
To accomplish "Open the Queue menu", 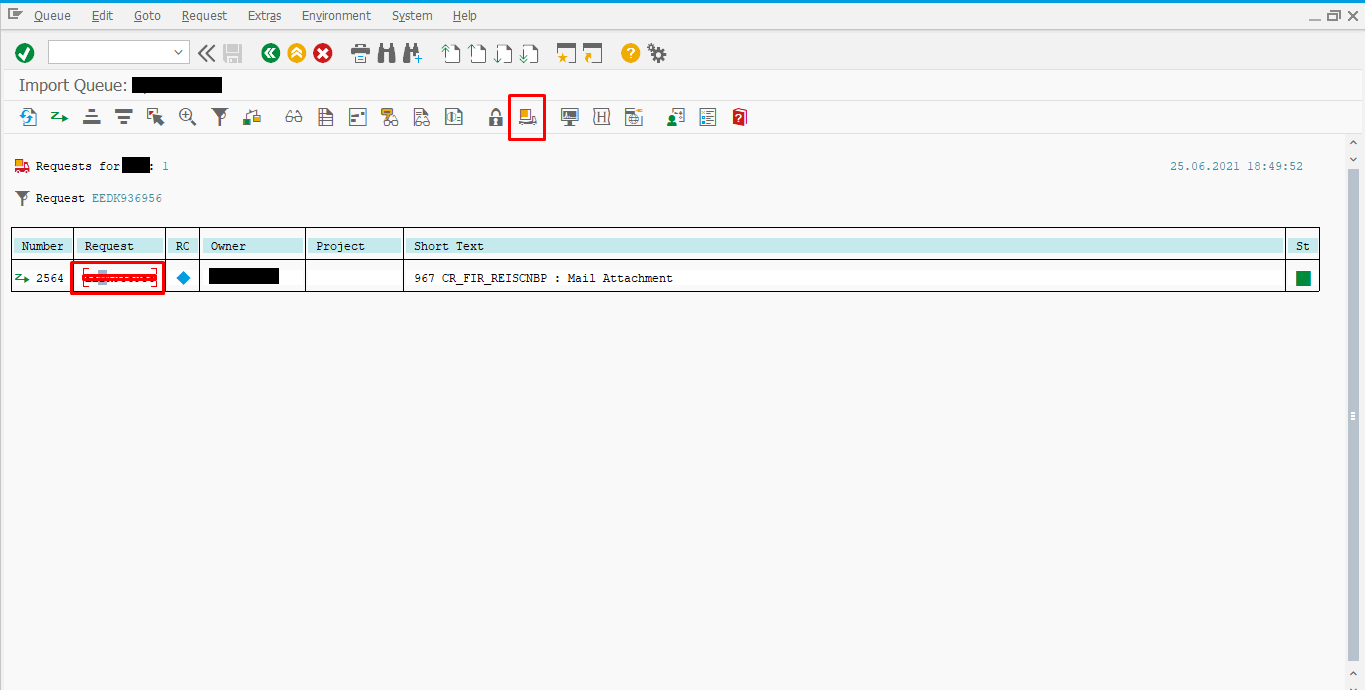I will click(x=52, y=16).
